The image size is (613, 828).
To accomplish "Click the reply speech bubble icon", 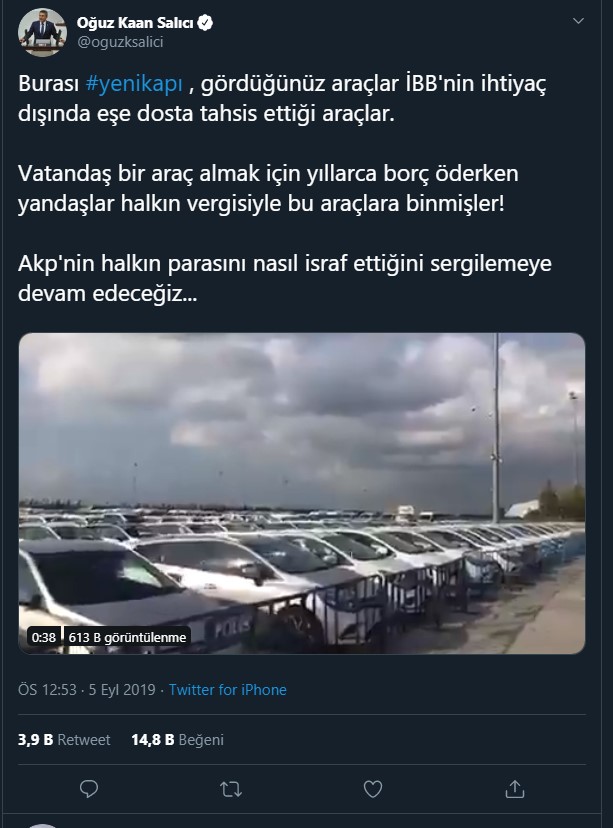I will click(89, 789).
